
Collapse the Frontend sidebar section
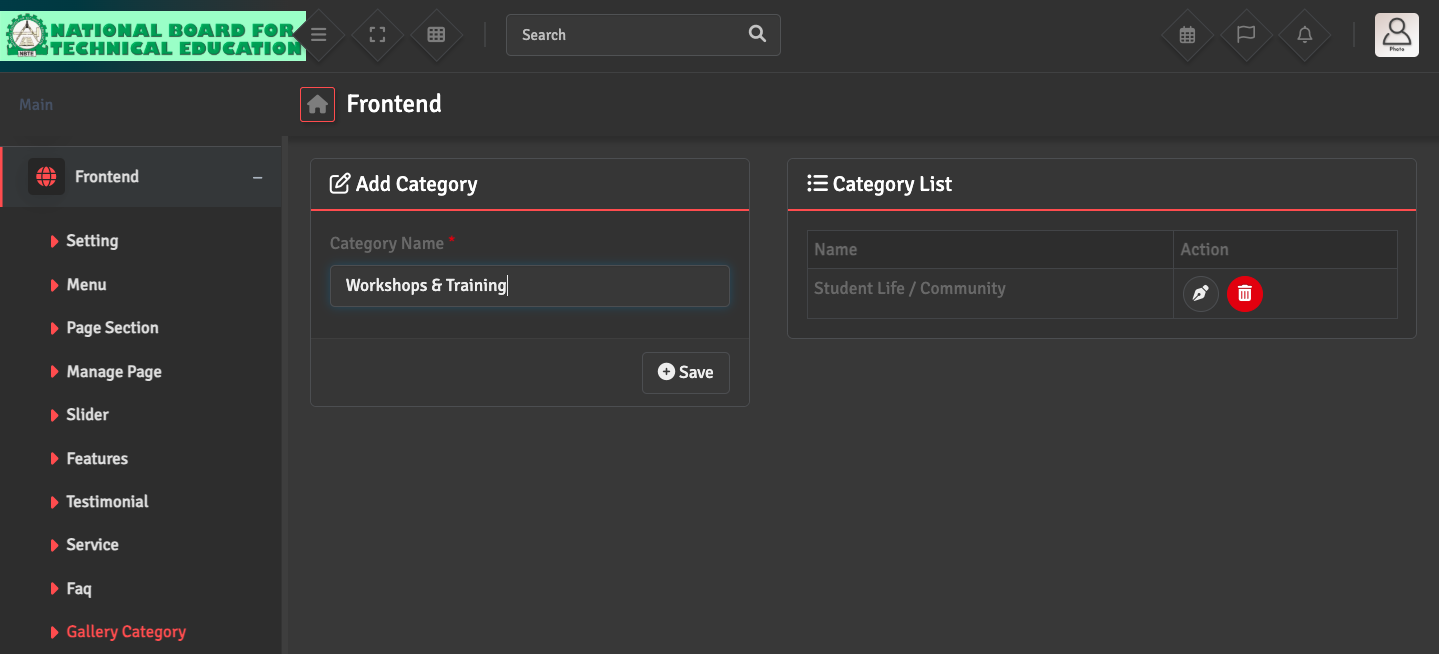257,177
